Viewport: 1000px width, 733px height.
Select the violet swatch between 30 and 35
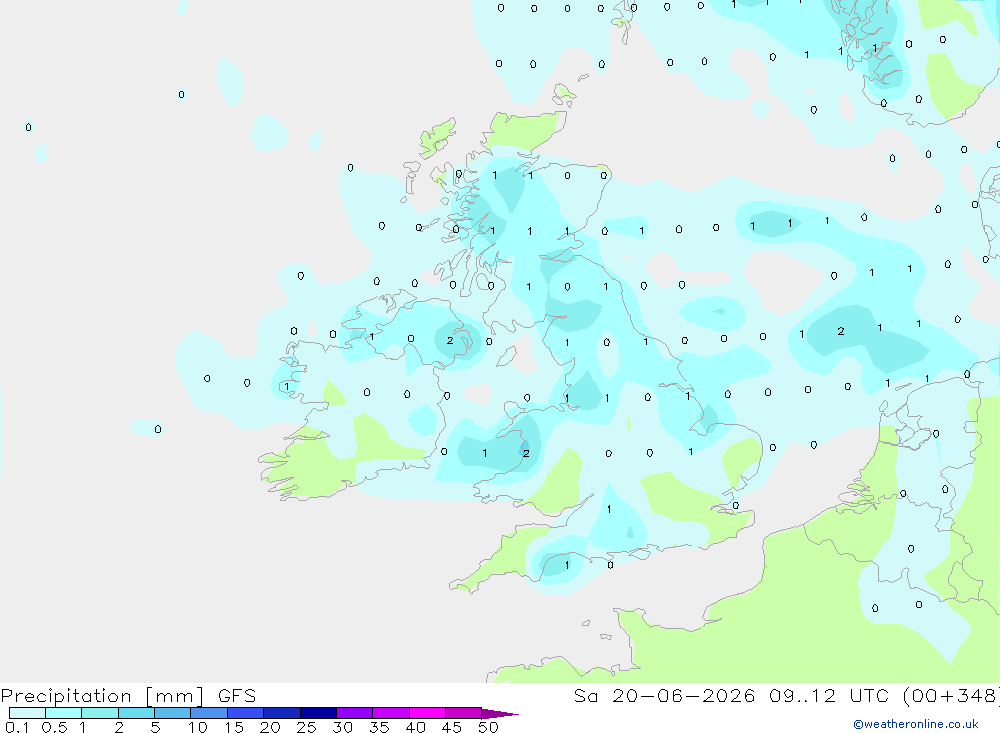[x=355, y=713]
